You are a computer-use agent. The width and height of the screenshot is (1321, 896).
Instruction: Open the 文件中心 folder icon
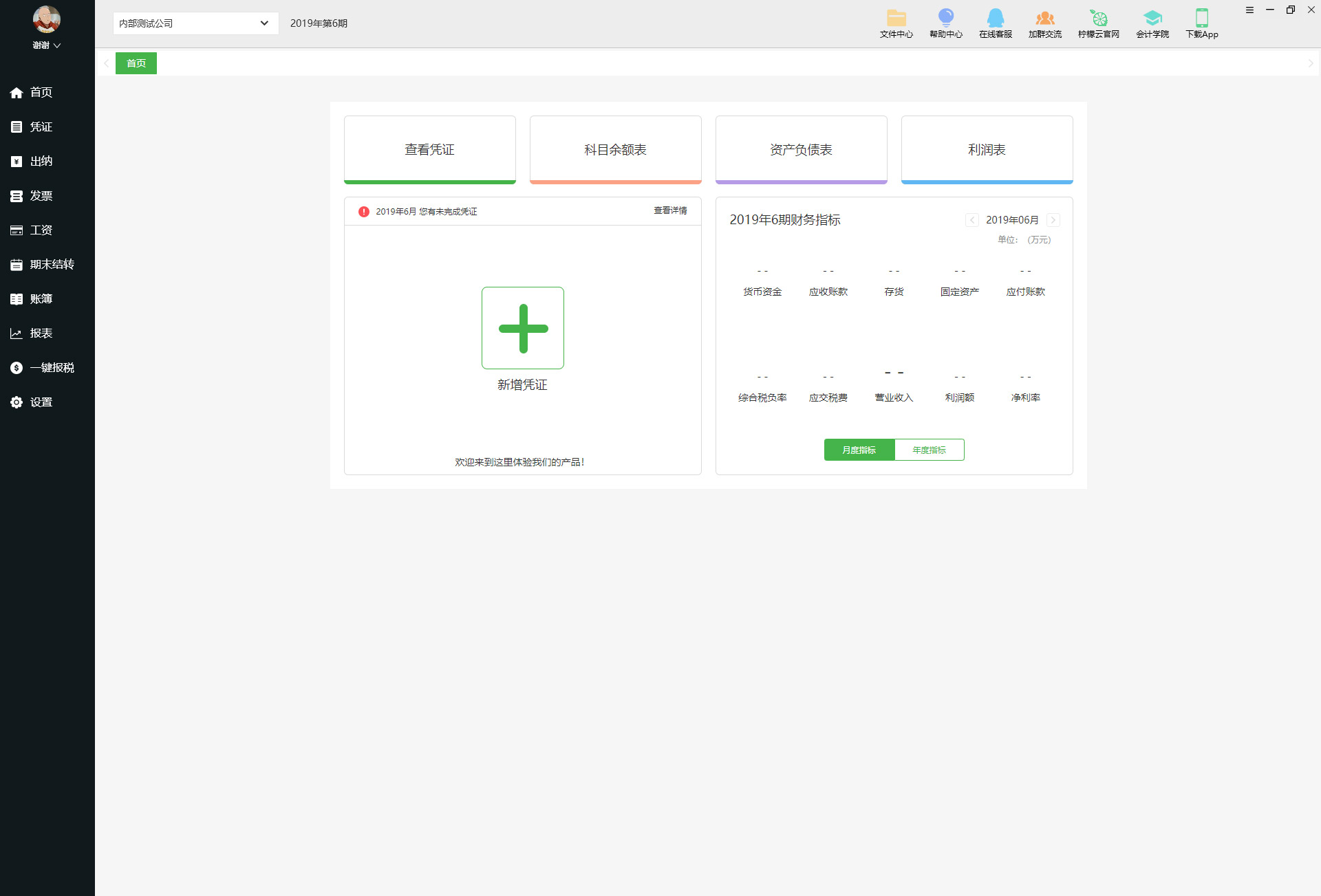pyautogui.click(x=896, y=19)
